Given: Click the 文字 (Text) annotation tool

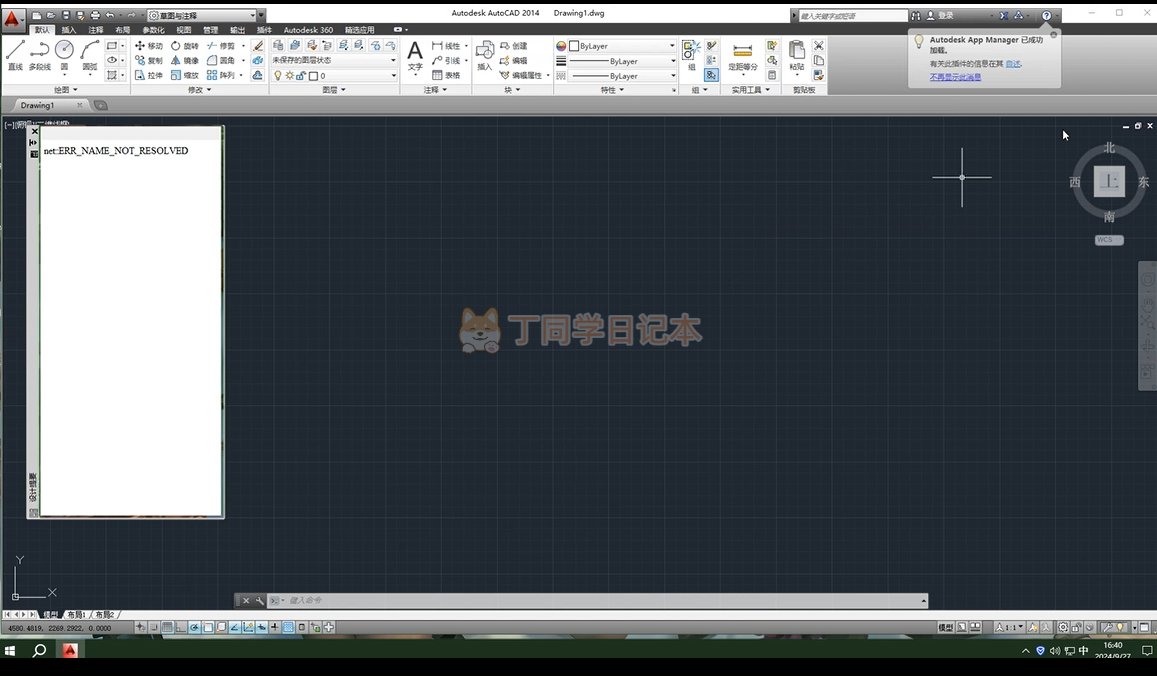Looking at the screenshot, I should pos(415,56).
